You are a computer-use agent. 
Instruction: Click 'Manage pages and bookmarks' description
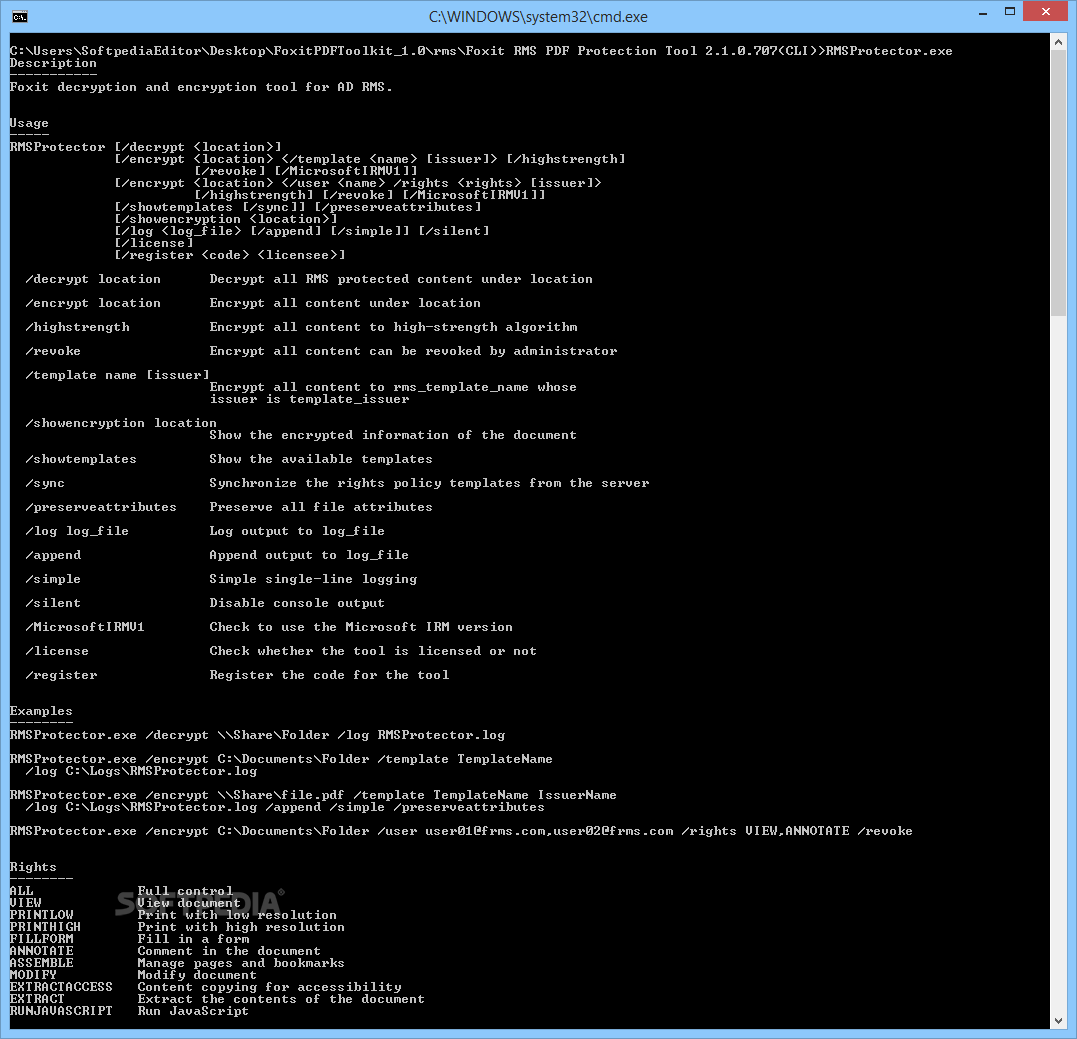[x=241, y=963]
